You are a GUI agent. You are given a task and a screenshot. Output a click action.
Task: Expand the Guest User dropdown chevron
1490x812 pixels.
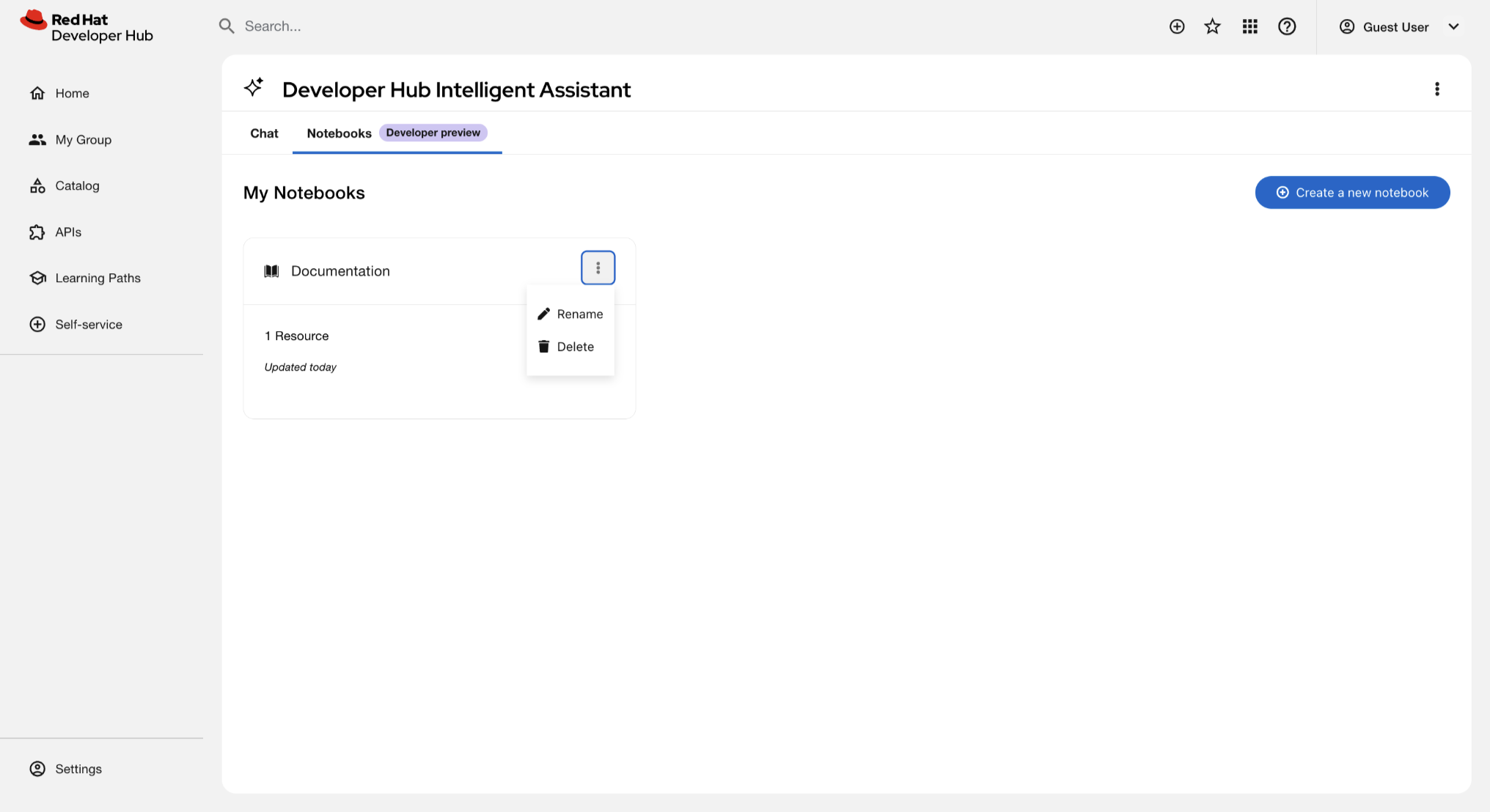click(x=1453, y=26)
